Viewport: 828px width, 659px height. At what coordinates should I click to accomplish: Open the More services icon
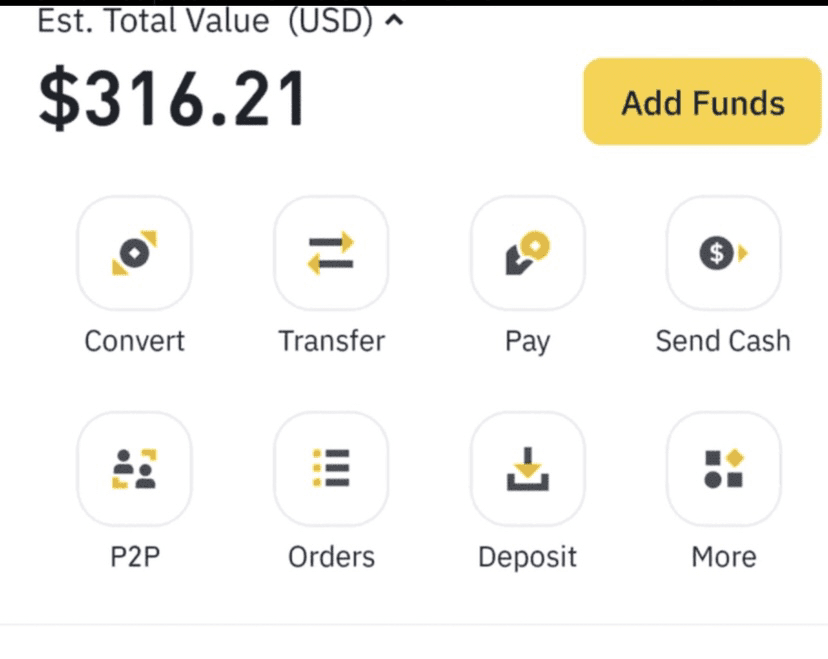[723, 469]
